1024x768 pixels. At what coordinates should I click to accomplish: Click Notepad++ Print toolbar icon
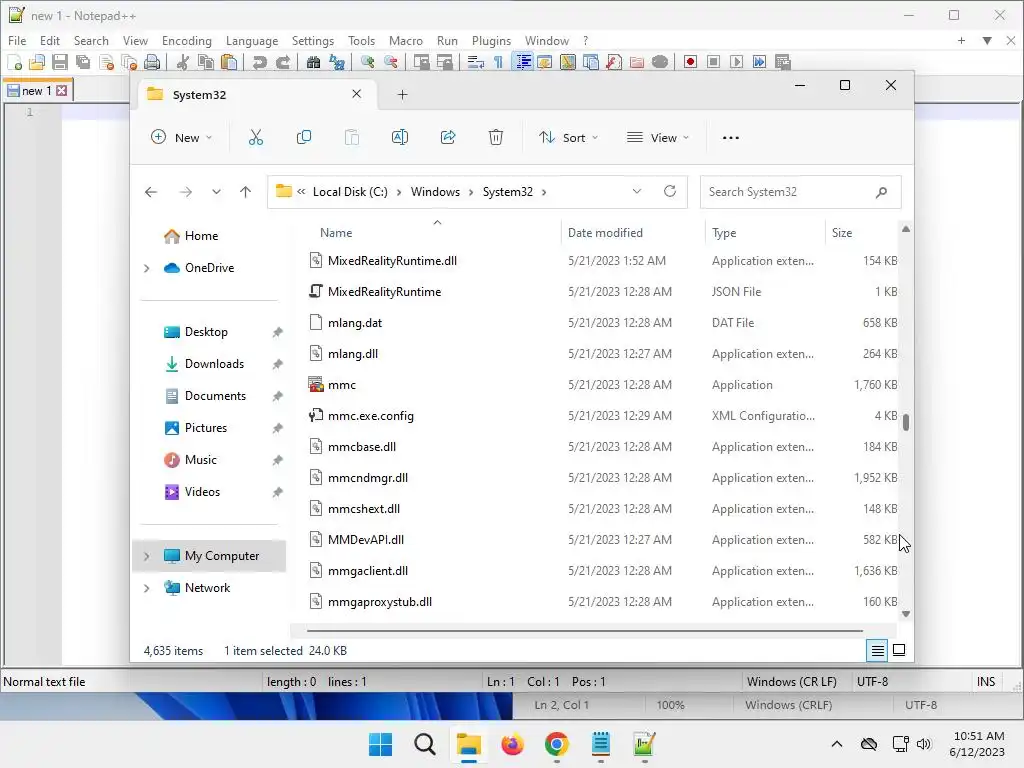[x=152, y=62]
